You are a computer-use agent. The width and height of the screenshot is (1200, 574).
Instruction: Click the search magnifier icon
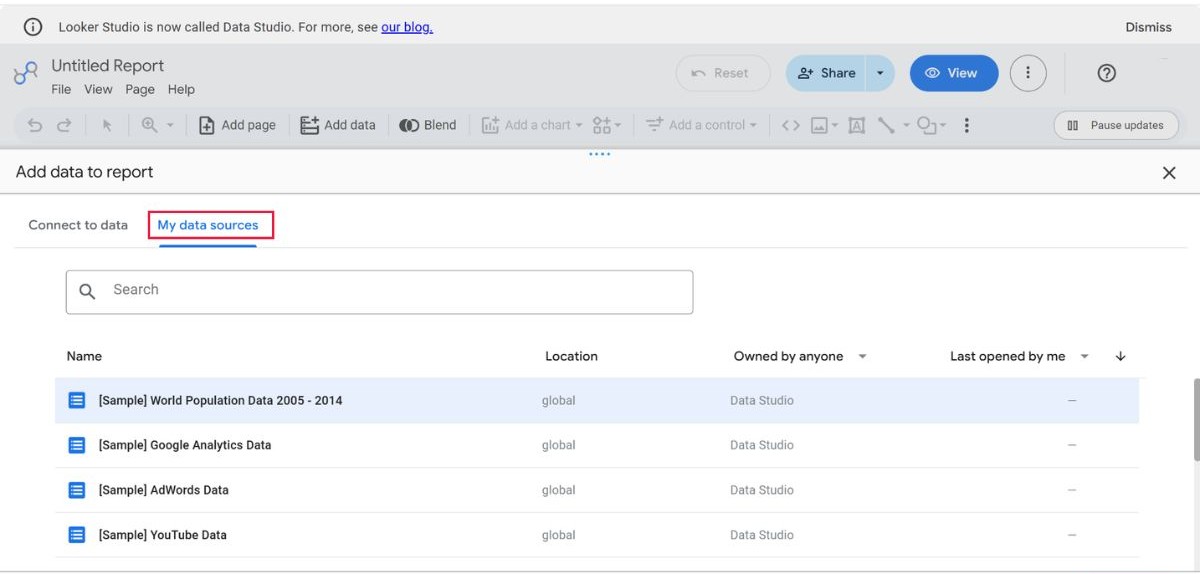click(x=87, y=291)
